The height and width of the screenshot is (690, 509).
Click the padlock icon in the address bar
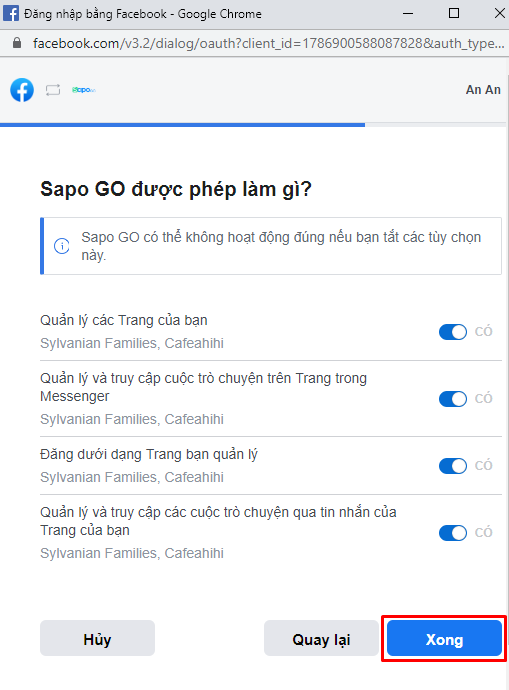click(x=17, y=43)
